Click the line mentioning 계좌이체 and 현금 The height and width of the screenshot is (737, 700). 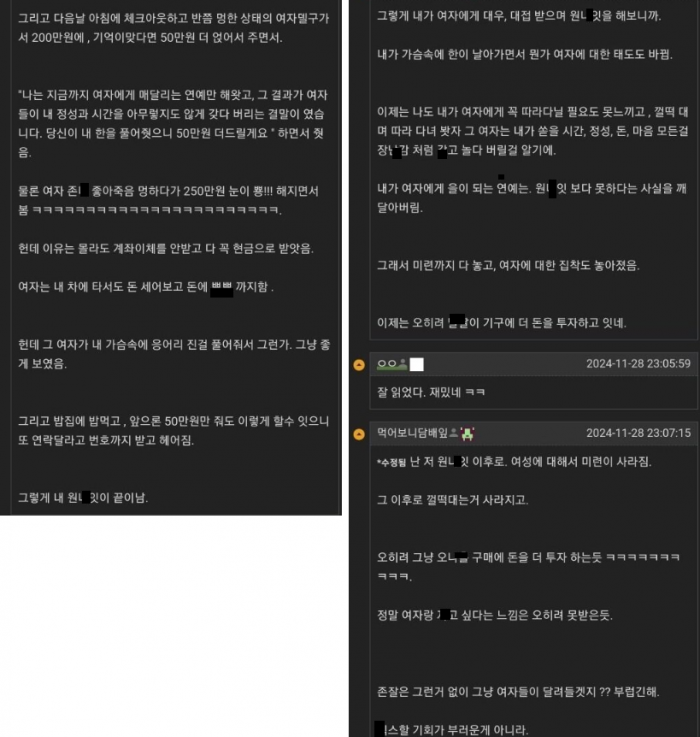[165, 248]
